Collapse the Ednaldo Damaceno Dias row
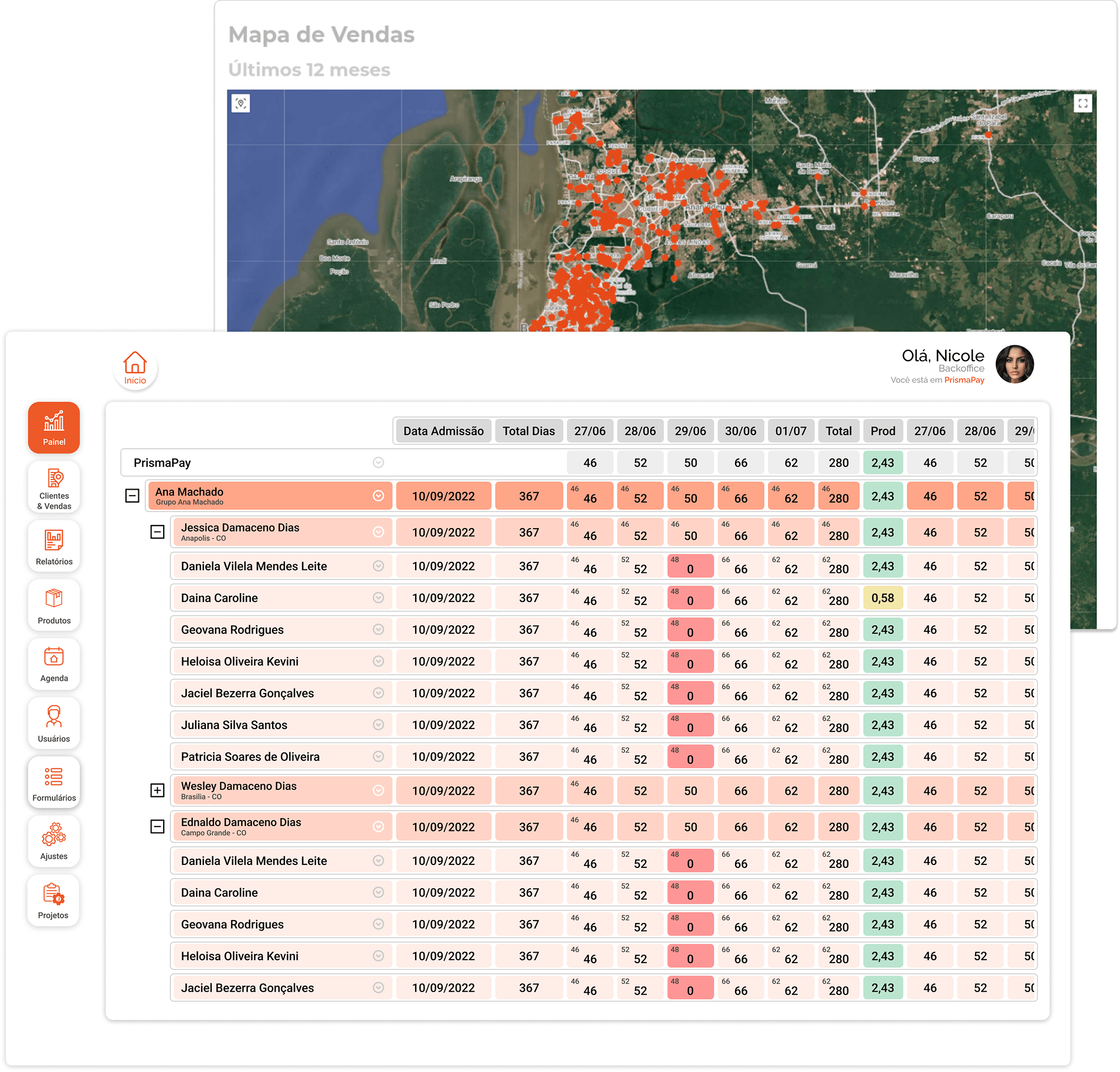The image size is (1120, 1072). (157, 827)
